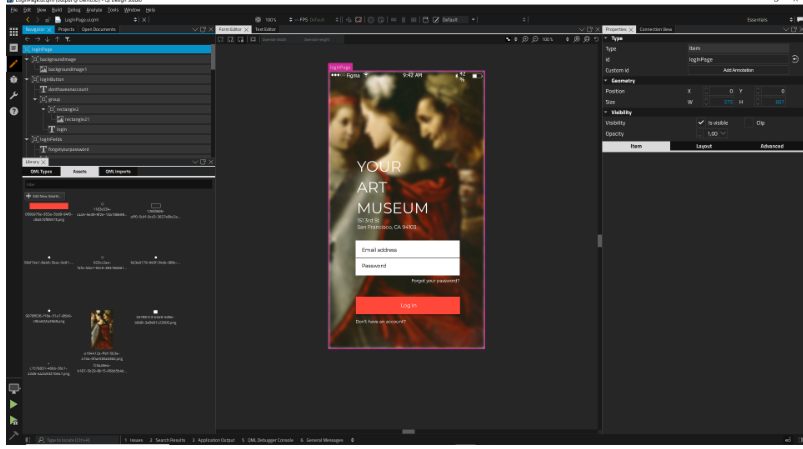This screenshot has height=449, width=803.
Task: Toggle the Is visible checkbox
Action: coord(701,123)
